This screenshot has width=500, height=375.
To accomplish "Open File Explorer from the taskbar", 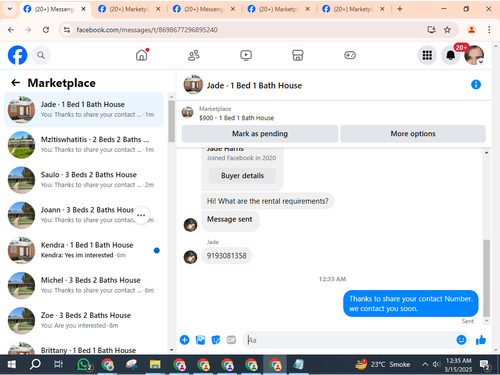I will (x=155, y=364).
